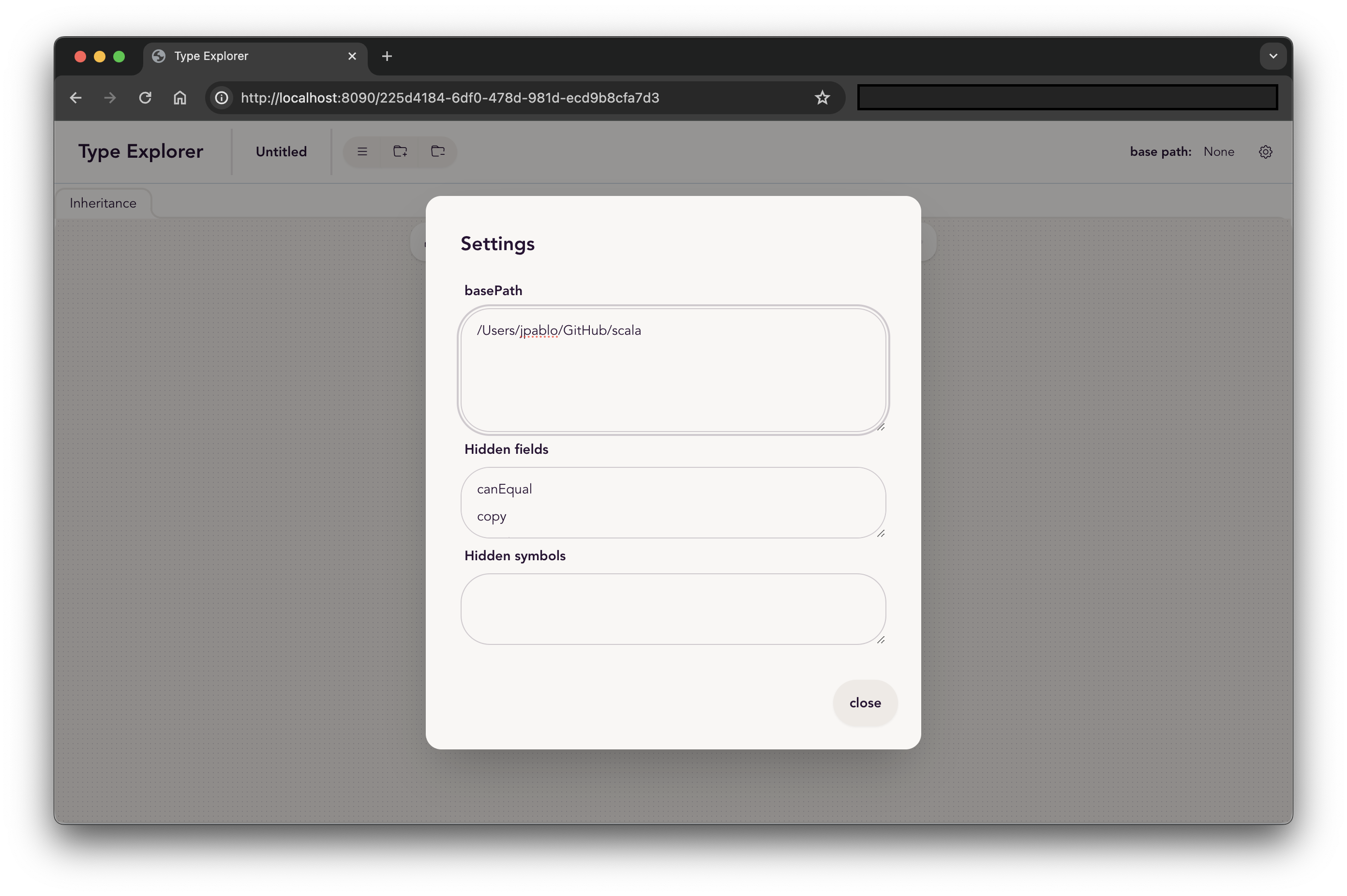This screenshot has width=1347, height=896.
Task: Bookmark the page with the star icon
Action: click(x=822, y=98)
